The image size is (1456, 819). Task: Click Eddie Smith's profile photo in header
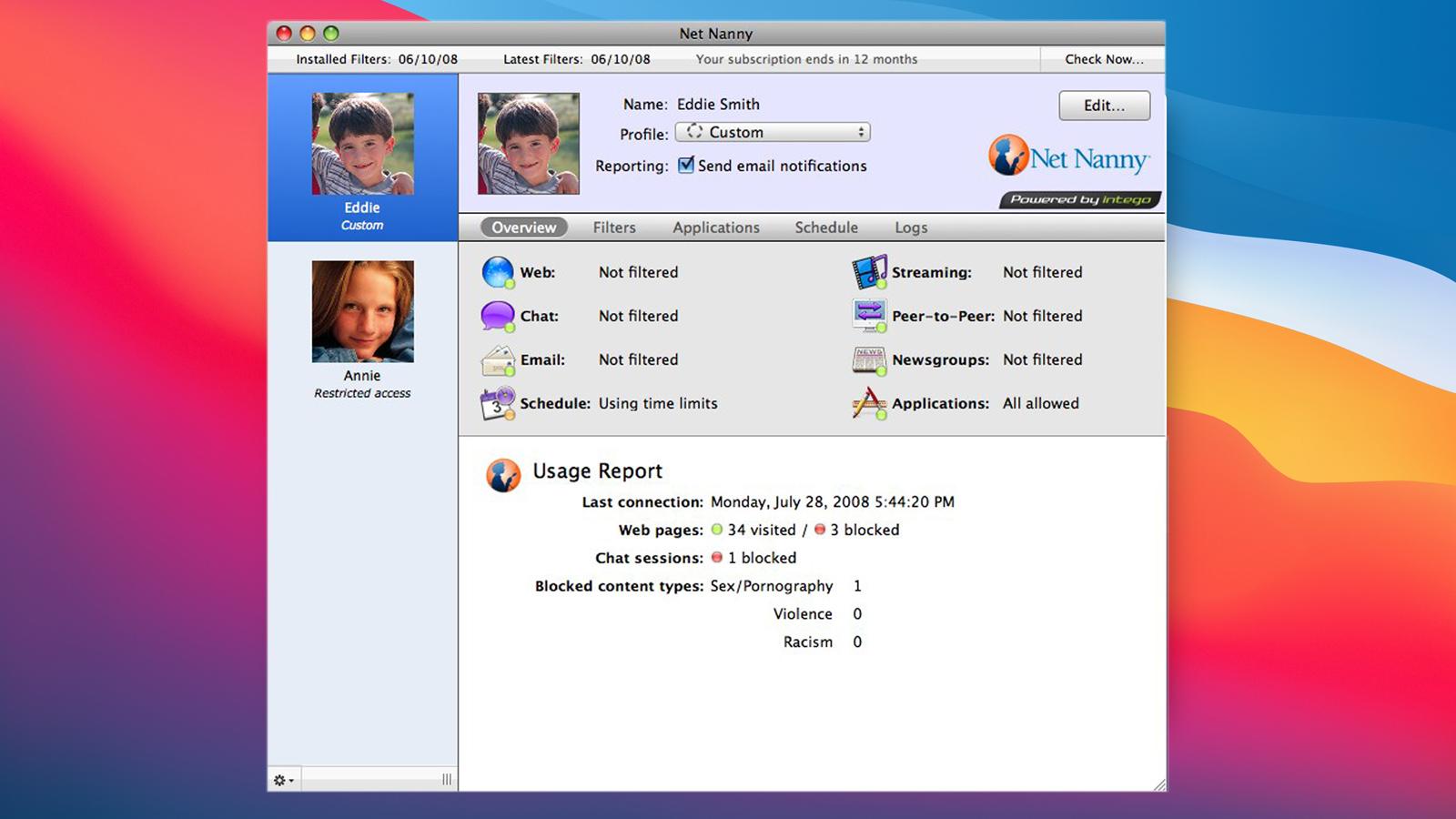[529, 144]
